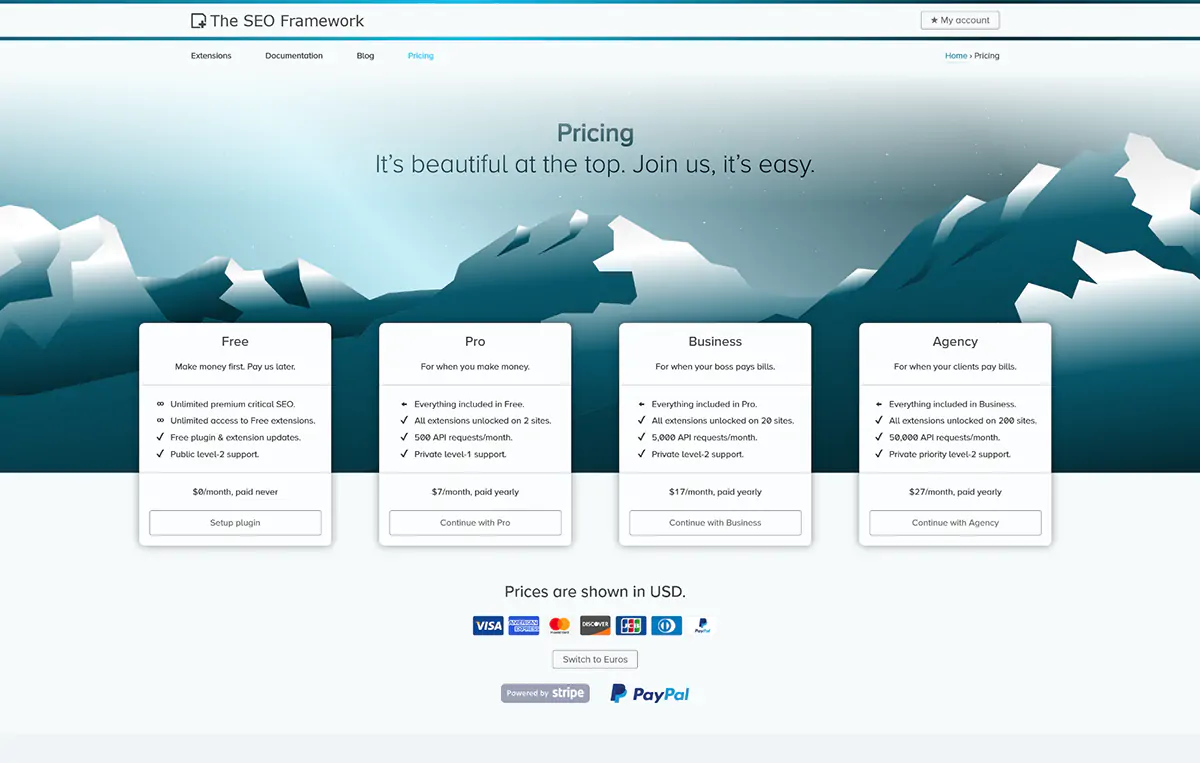Click The SEO Framework logo icon

[198, 20]
